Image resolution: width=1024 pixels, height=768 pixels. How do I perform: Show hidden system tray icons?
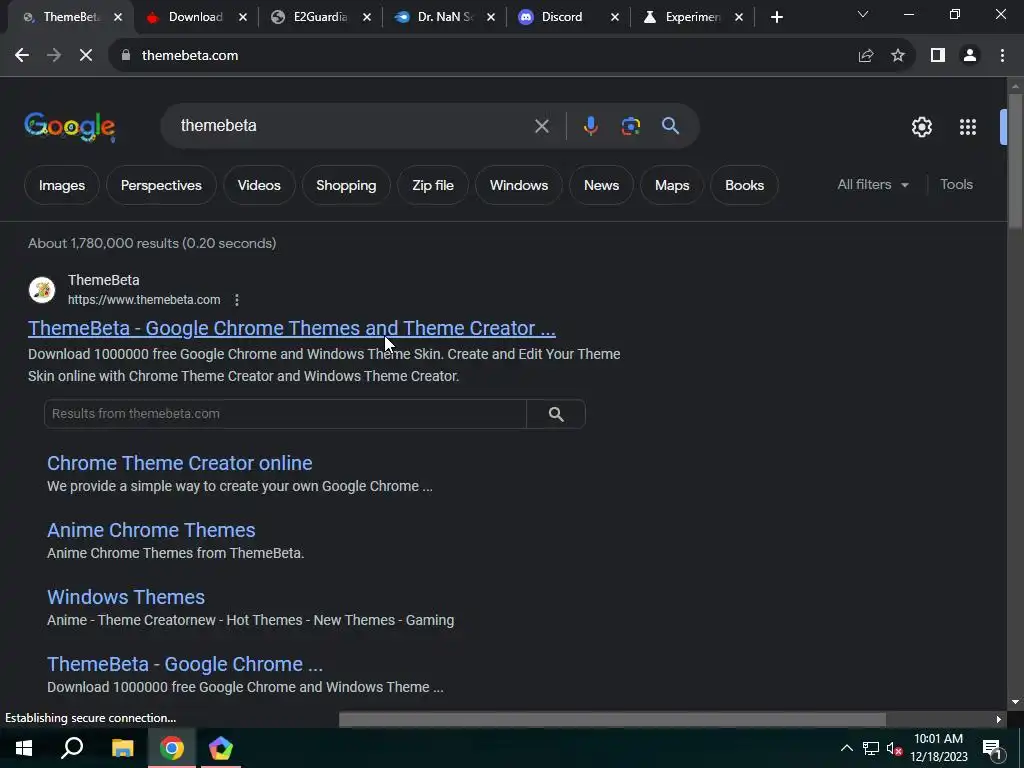pyautogui.click(x=846, y=748)
